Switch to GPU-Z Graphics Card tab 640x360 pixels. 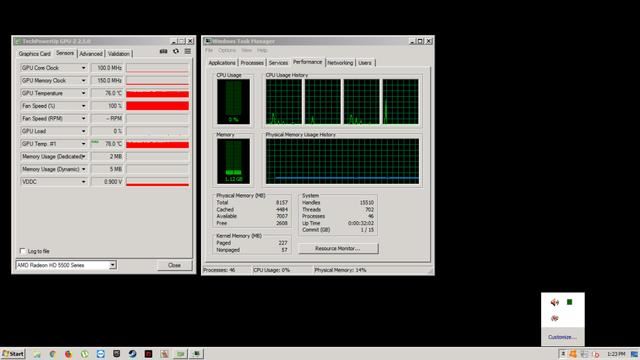click(x=34, y=54)
